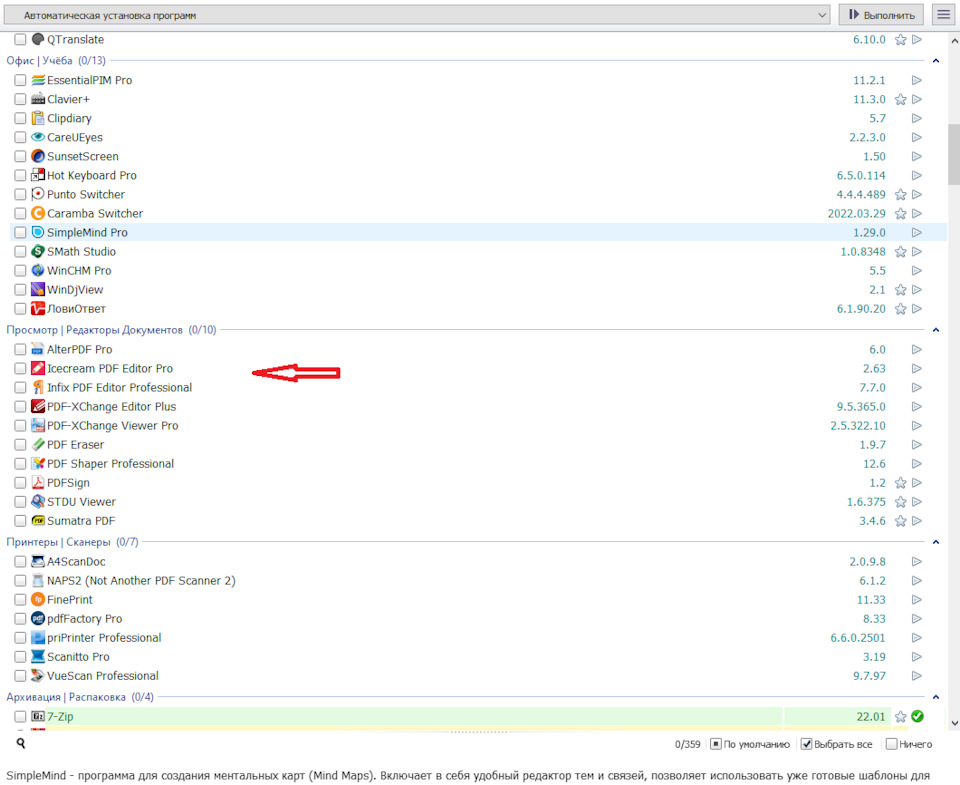Click the star icon for 7-Zip
This screenshot has height=785, width=960.
(x=900, y=716)
